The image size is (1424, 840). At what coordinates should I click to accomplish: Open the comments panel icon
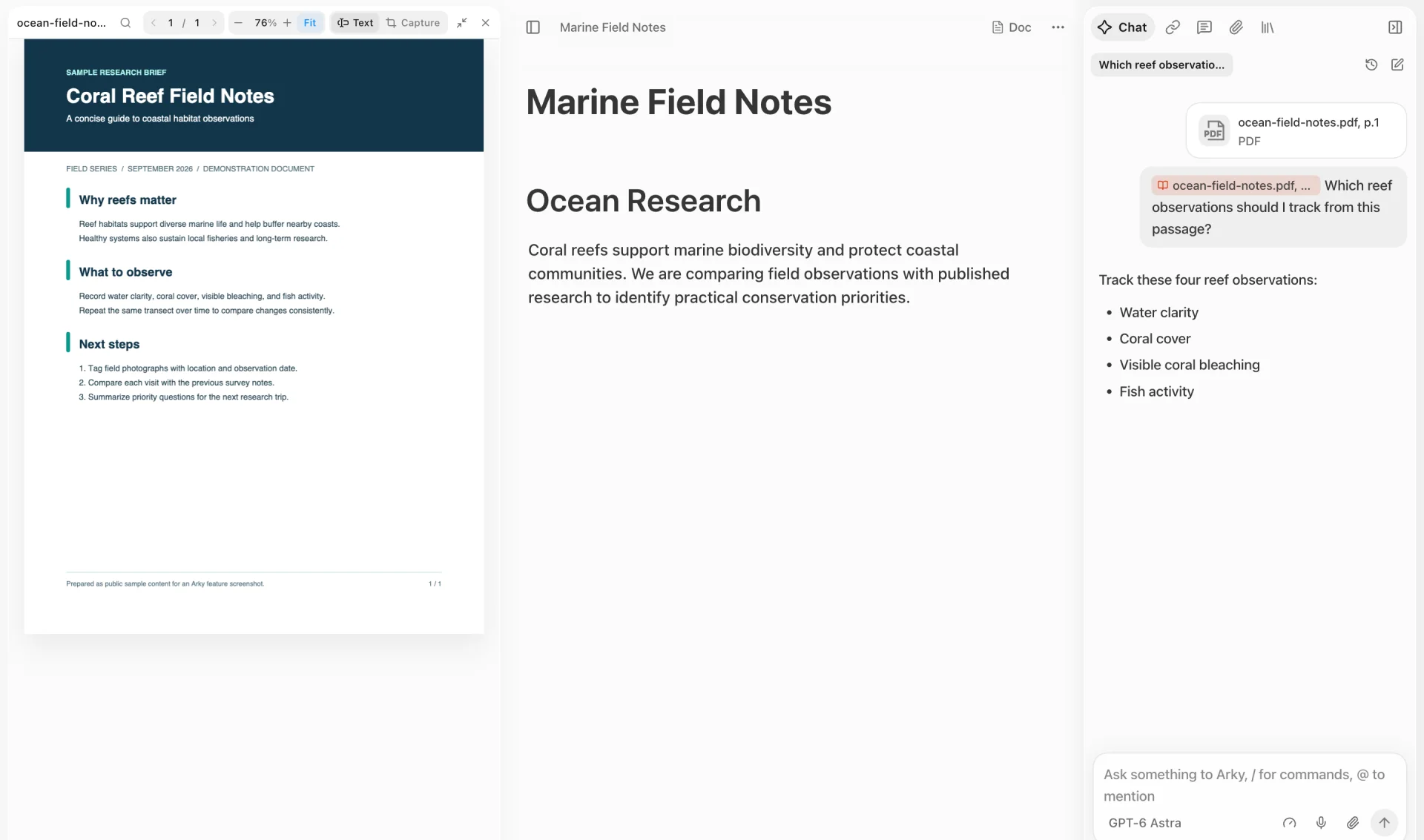pos(1204,27)
